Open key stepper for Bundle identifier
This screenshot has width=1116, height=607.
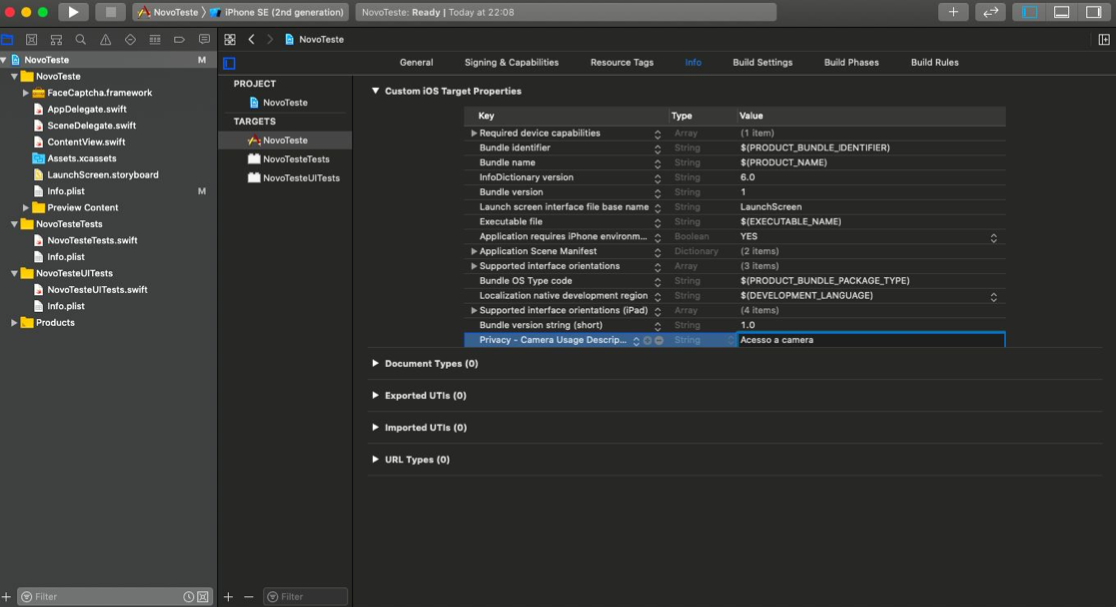(x=658, y=149)
